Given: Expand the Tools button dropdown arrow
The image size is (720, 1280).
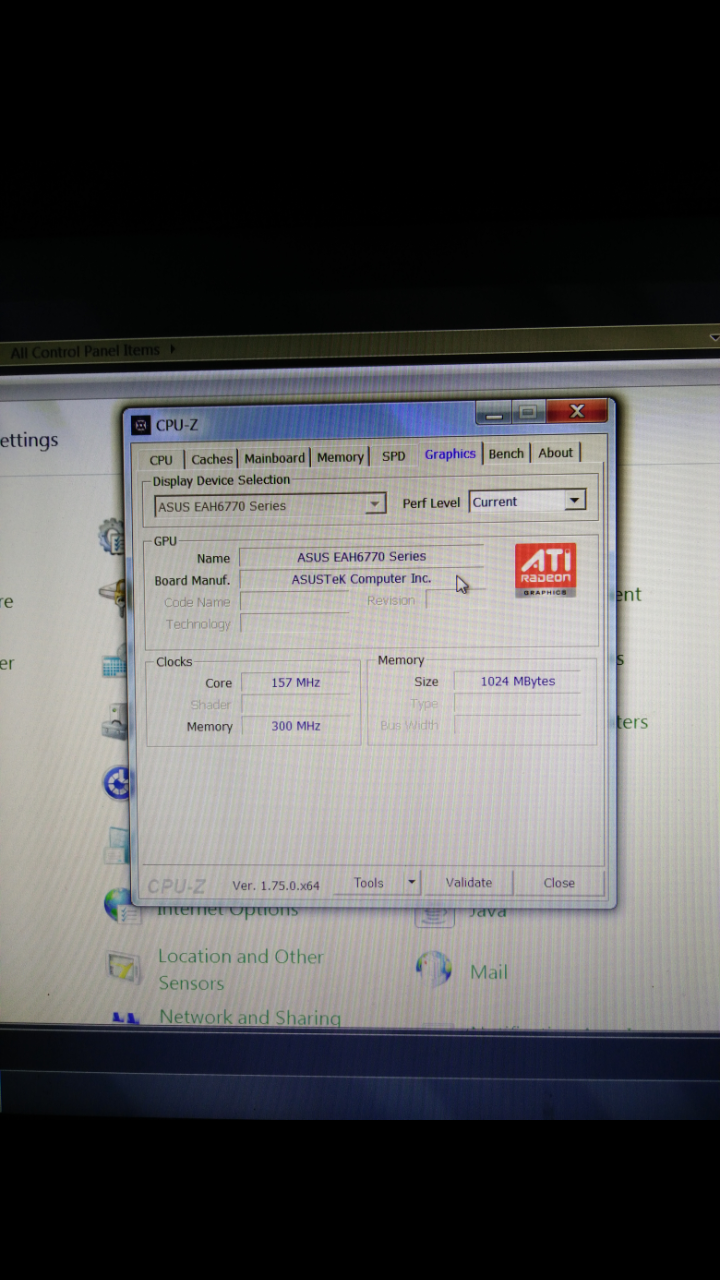Looking at the screenshot, I should pyautogui.click(x=411, y=882).
